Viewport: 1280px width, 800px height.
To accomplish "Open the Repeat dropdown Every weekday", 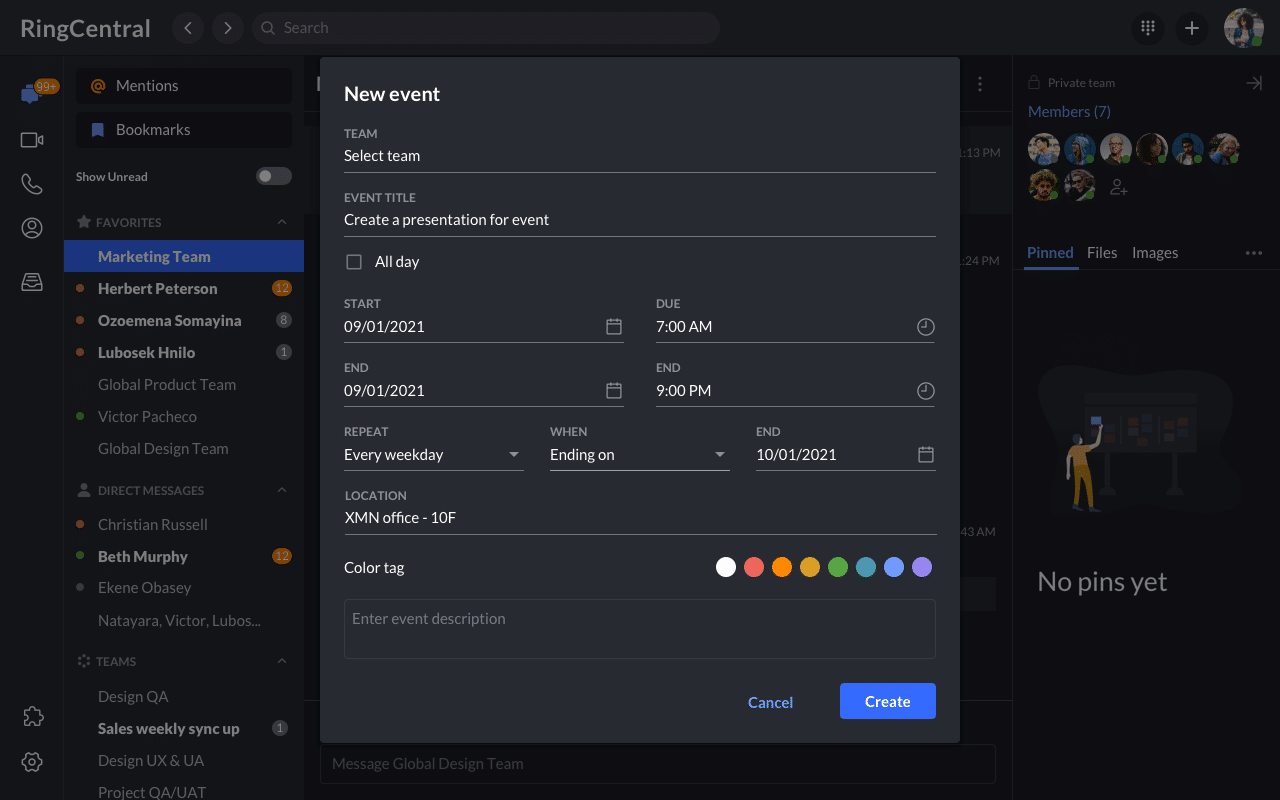I will click(x=433, y=455).
